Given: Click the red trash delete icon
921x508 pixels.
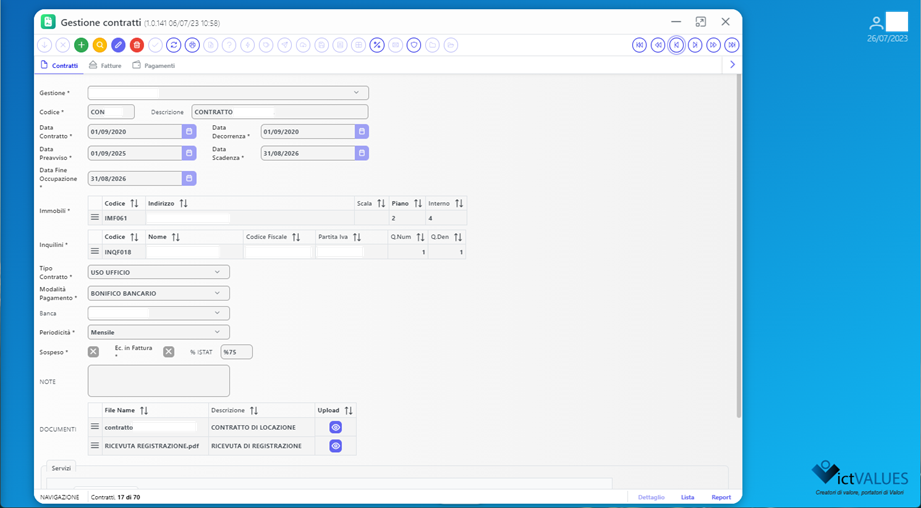Looking at the screenshot, I should pyautogui.click(x=137, y=45).
